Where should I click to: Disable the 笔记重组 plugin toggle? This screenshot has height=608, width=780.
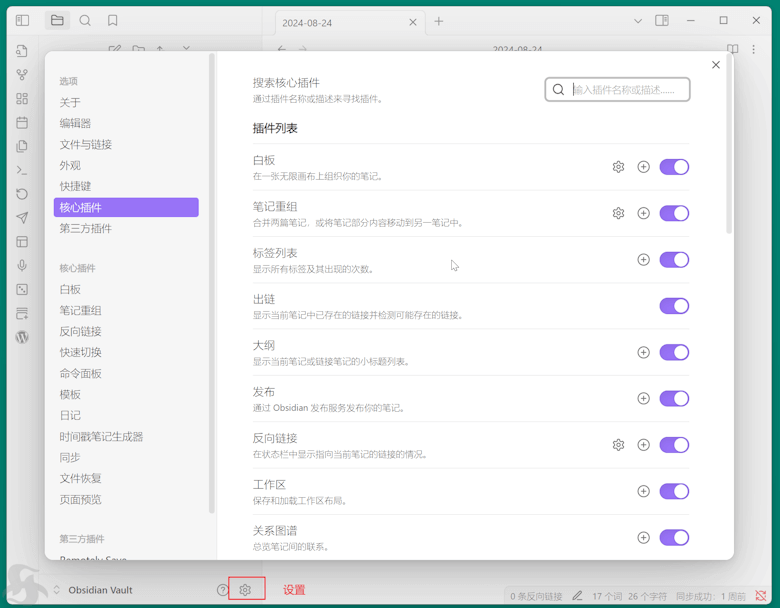[674, 213]
